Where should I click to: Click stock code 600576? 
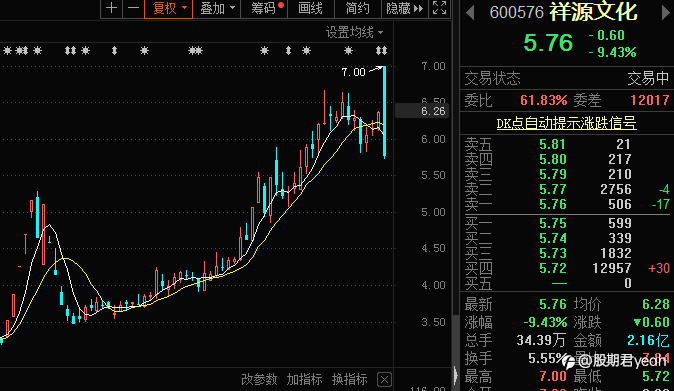[x=517, y=12]
